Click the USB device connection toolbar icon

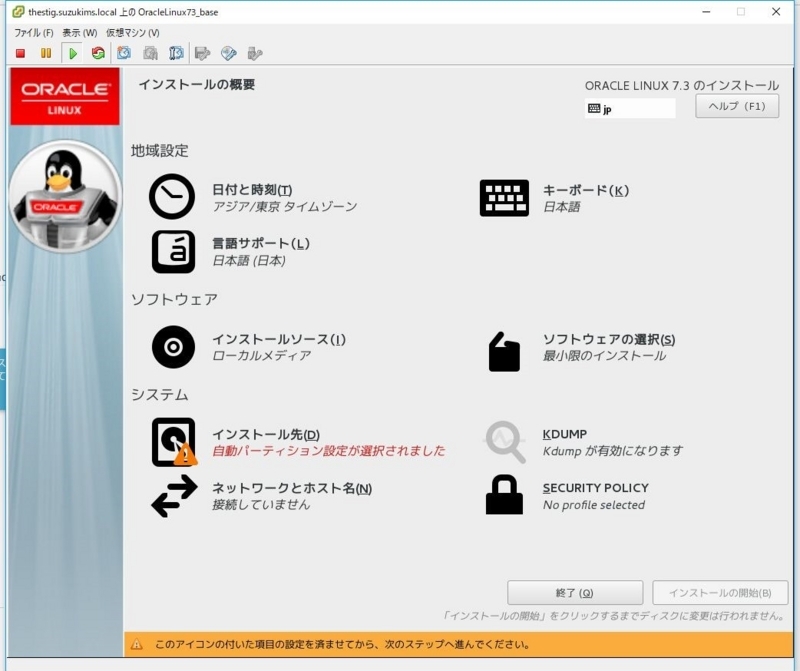click(x=255, y=53)
